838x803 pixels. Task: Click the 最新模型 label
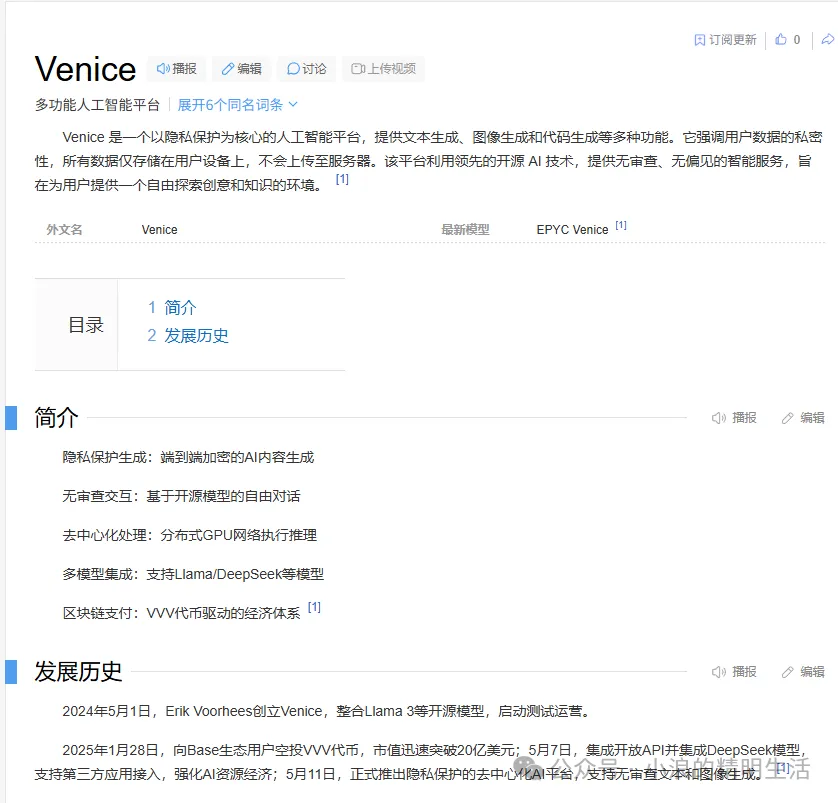465,230
